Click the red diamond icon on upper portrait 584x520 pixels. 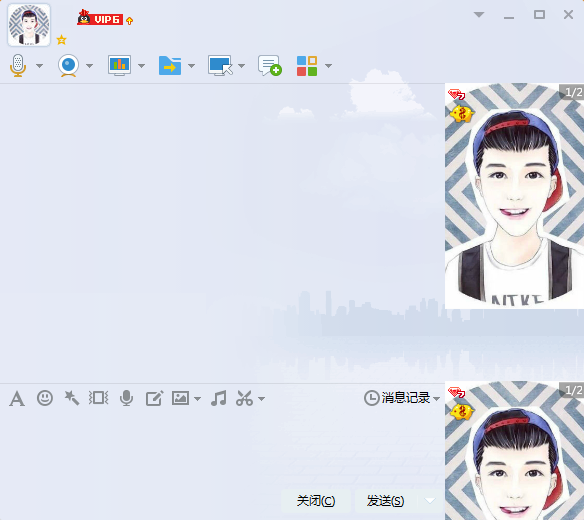point(456,94)
